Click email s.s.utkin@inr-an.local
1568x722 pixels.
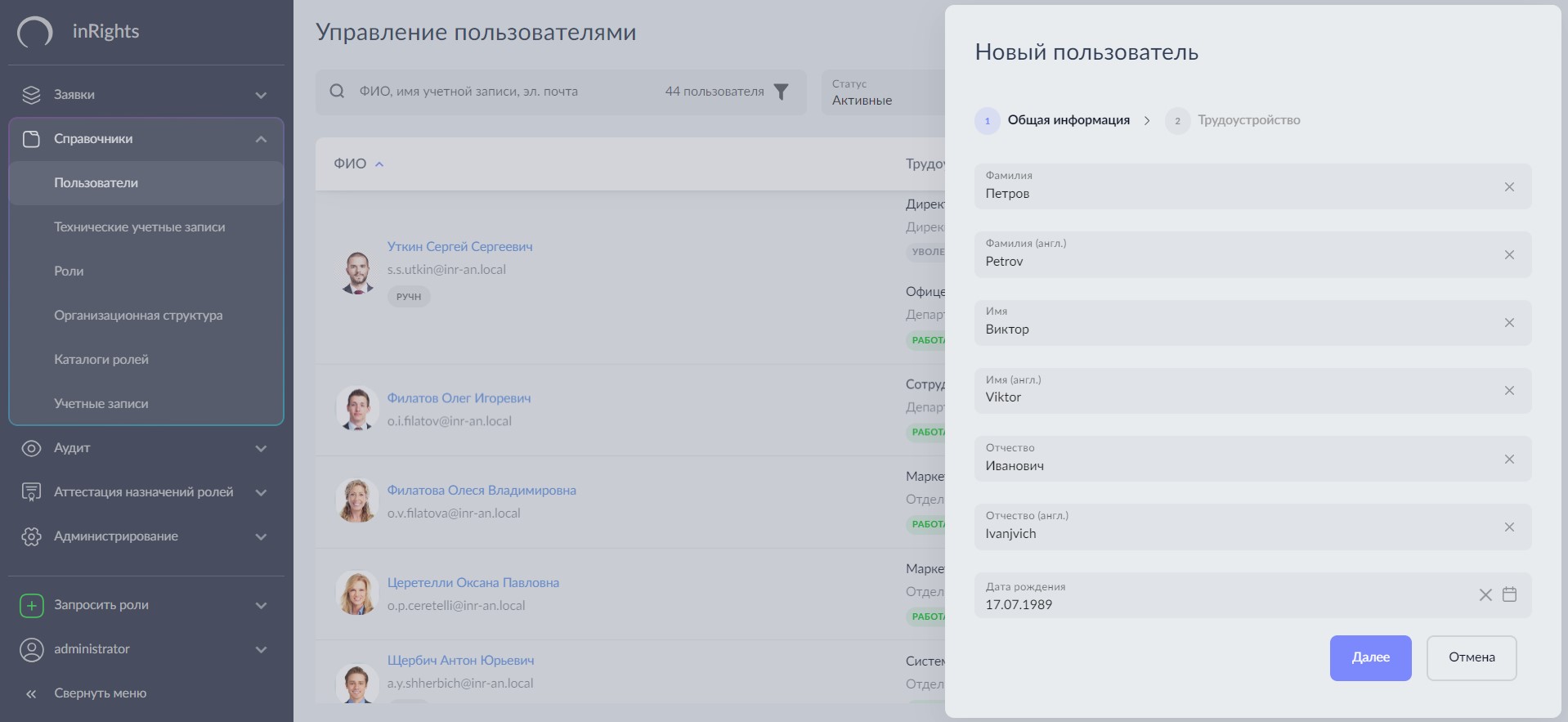coord(446,270)
